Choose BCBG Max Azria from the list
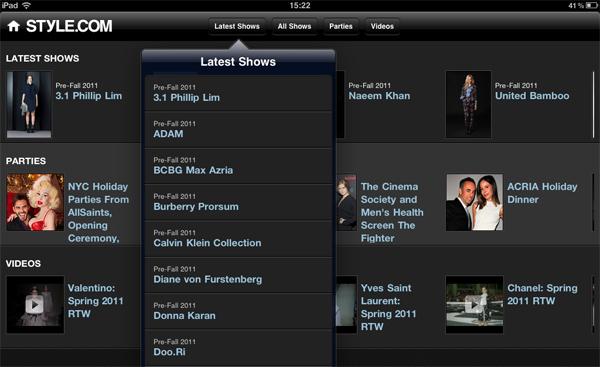 pos(238,166)
